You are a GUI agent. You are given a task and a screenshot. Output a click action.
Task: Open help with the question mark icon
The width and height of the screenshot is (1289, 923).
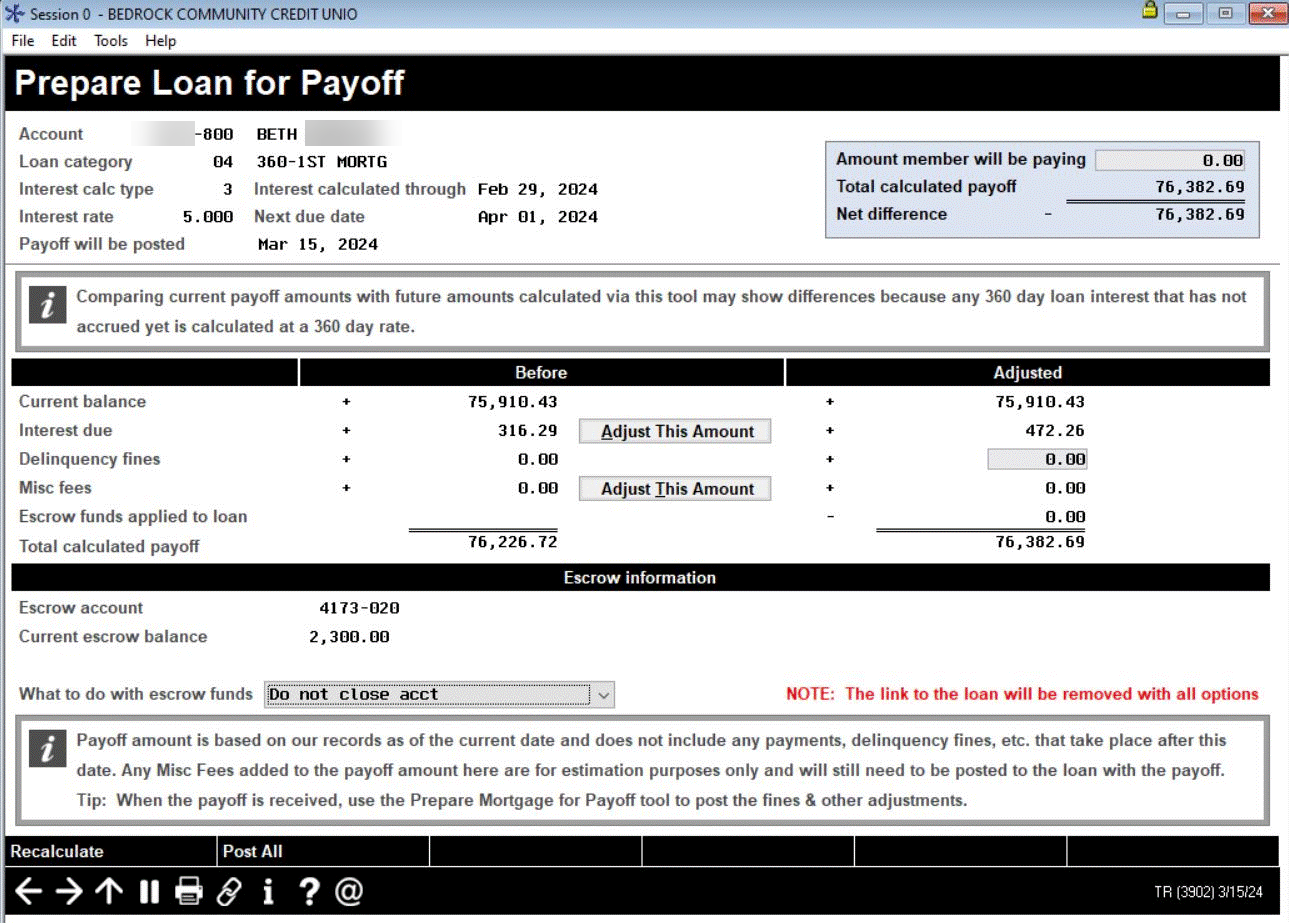[x=309, y=891]
